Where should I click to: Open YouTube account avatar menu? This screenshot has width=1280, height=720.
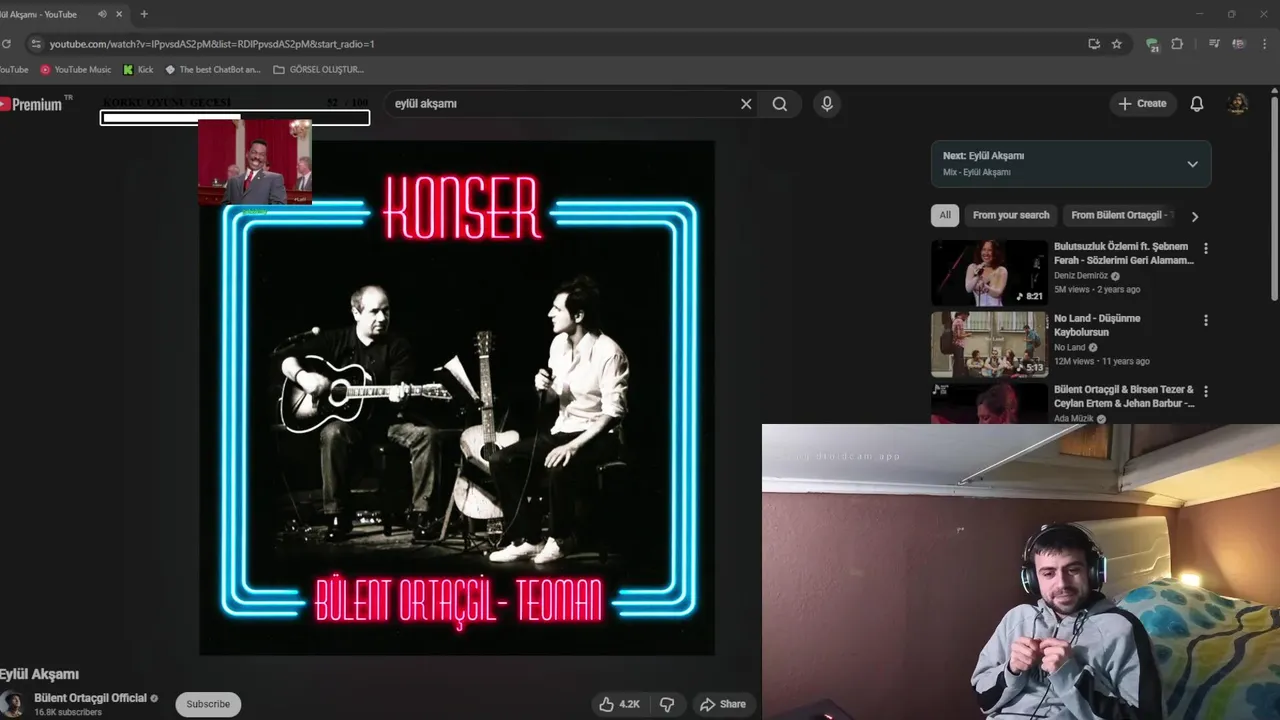[1238, 104]
